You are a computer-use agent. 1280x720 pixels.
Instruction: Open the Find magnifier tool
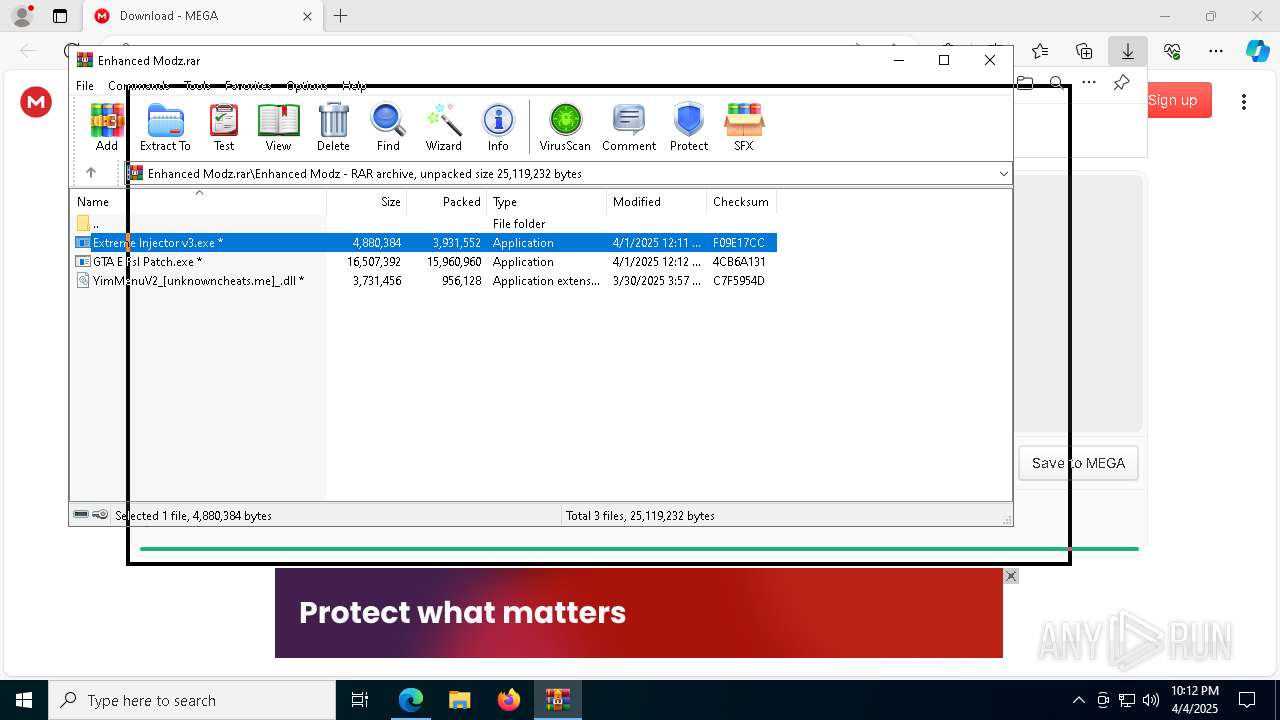388,127
